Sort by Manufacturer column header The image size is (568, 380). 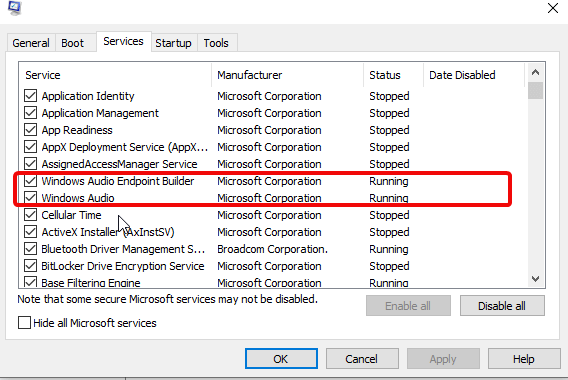(x=287, y=75)
